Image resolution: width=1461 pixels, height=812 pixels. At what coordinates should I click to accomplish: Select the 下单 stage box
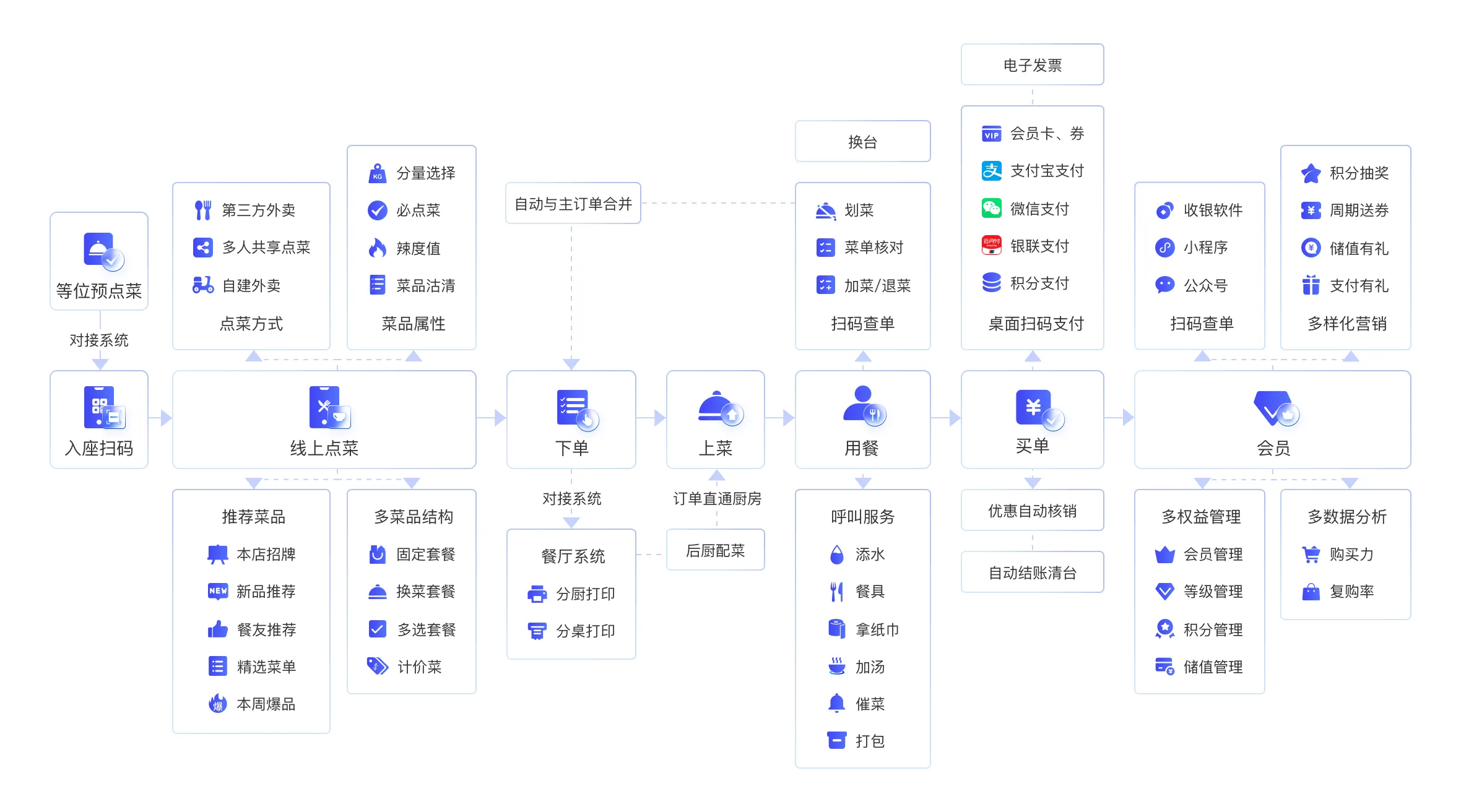[x=571, y=420]
